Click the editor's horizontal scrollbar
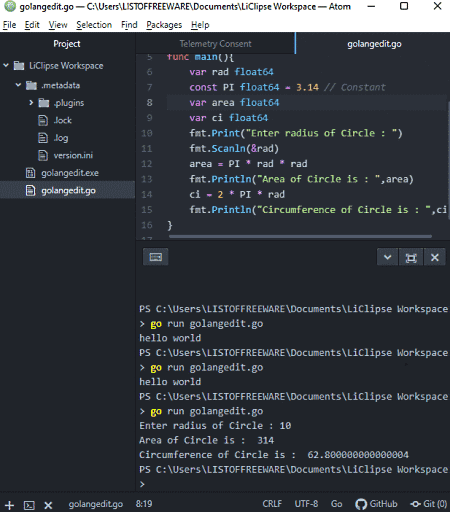This screenshot has width=450, height=512. coord(300,236)
